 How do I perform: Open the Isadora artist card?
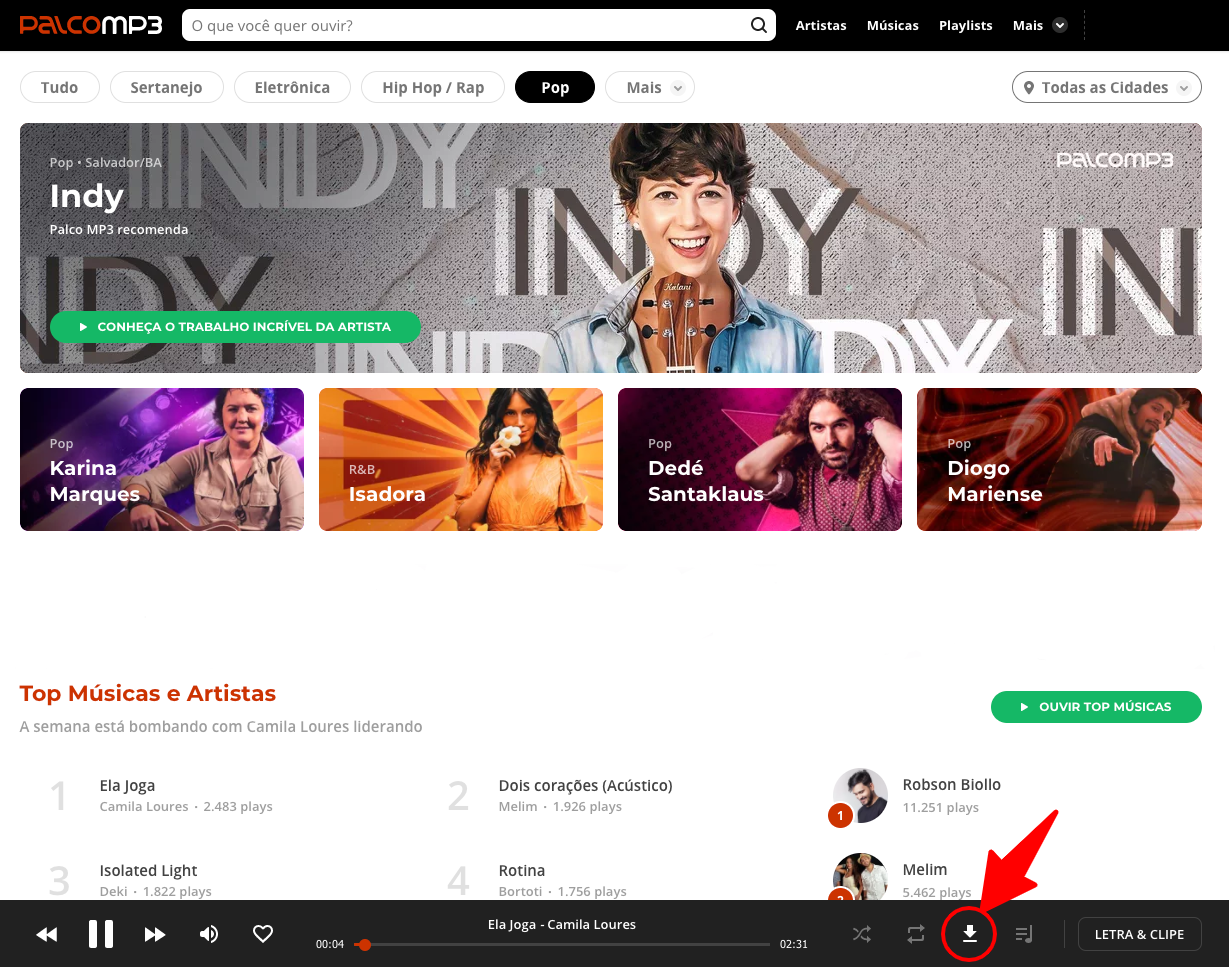(460, 459)
